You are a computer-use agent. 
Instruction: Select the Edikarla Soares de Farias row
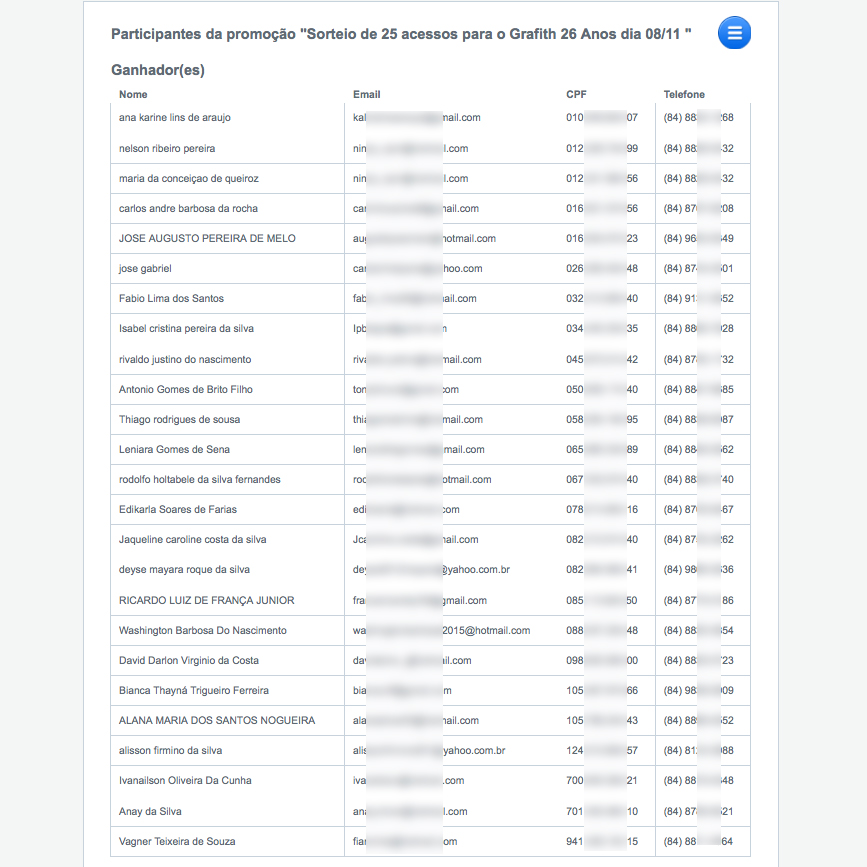[x=178, y=510]
